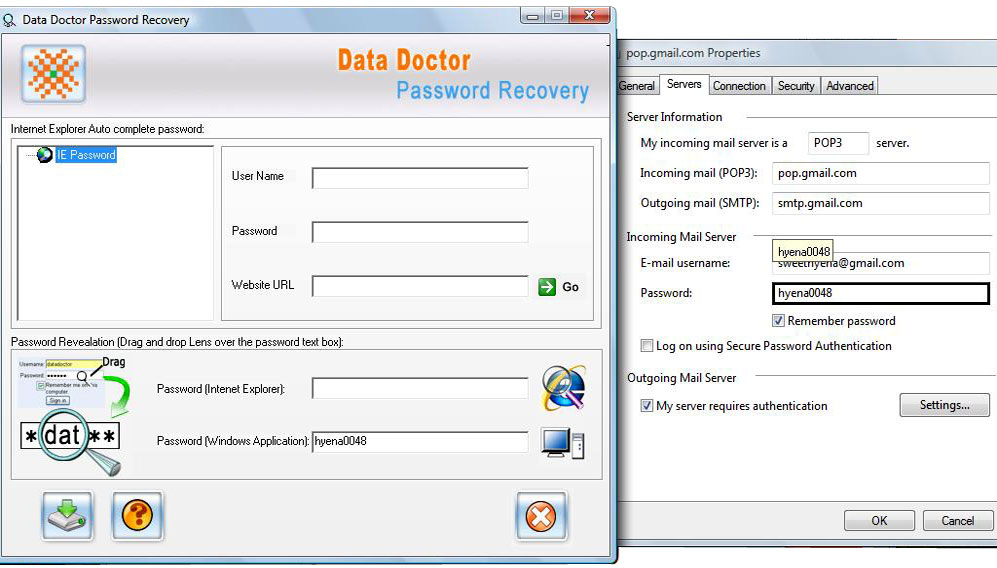Focus the Password field under User Name
This screenshot has height=568, width=997.
click(x=420, y=232)
